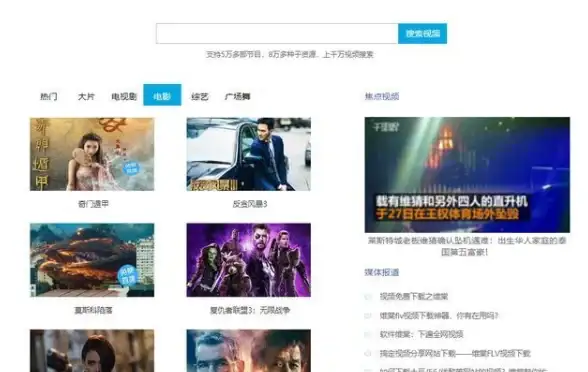This screenshot has height=372, width=588.
Task: Open the 软件维棠:下遍全网视频 article link
Action: [422, 334]
